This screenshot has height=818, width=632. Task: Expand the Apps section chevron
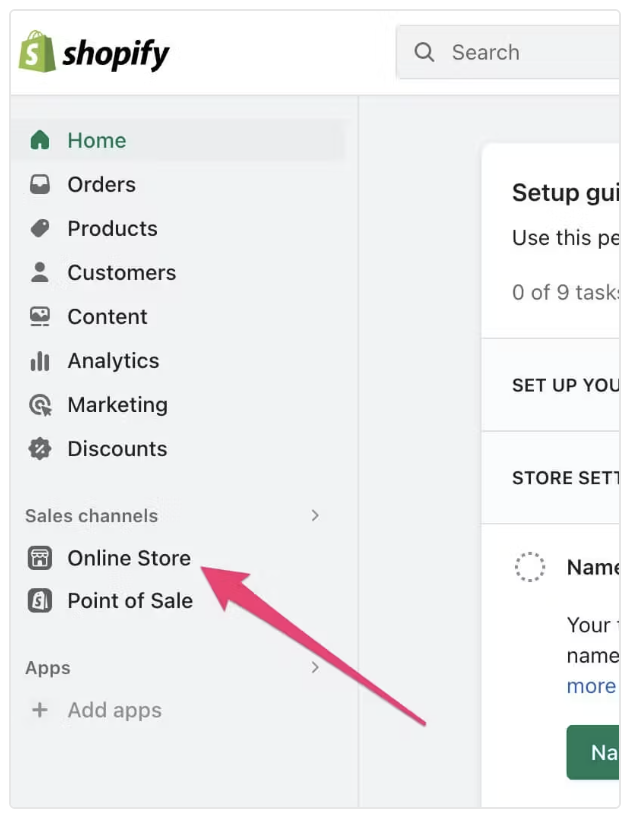[315, 667]
